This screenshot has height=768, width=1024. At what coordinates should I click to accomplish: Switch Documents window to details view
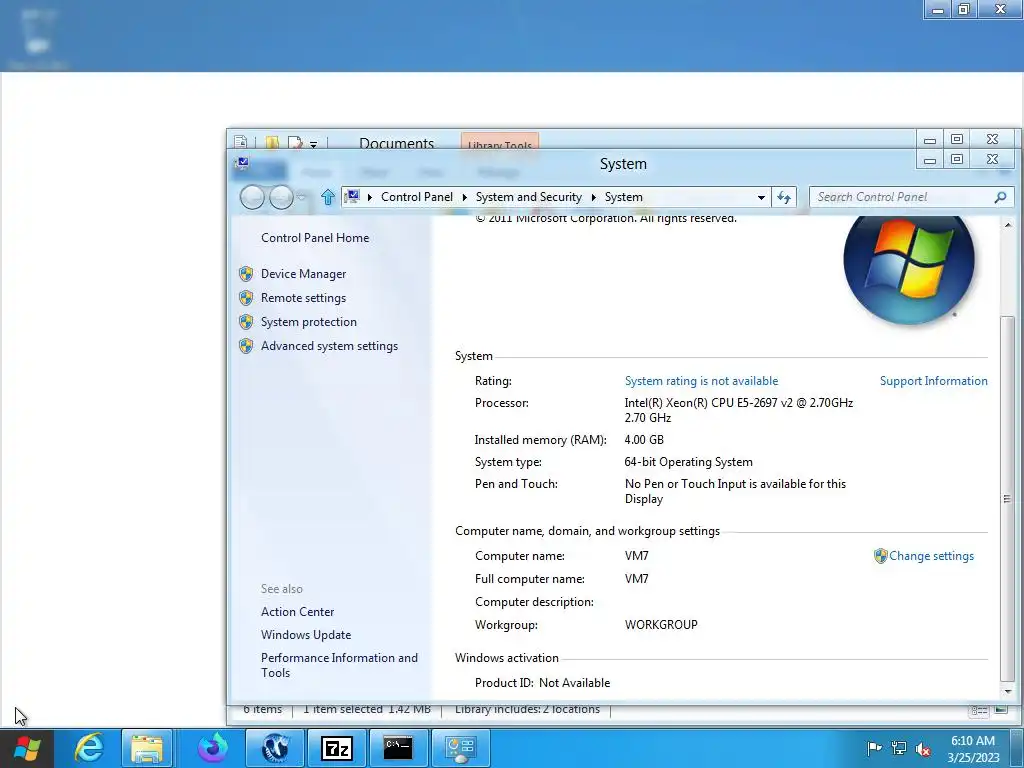click(x=978, y=711)
